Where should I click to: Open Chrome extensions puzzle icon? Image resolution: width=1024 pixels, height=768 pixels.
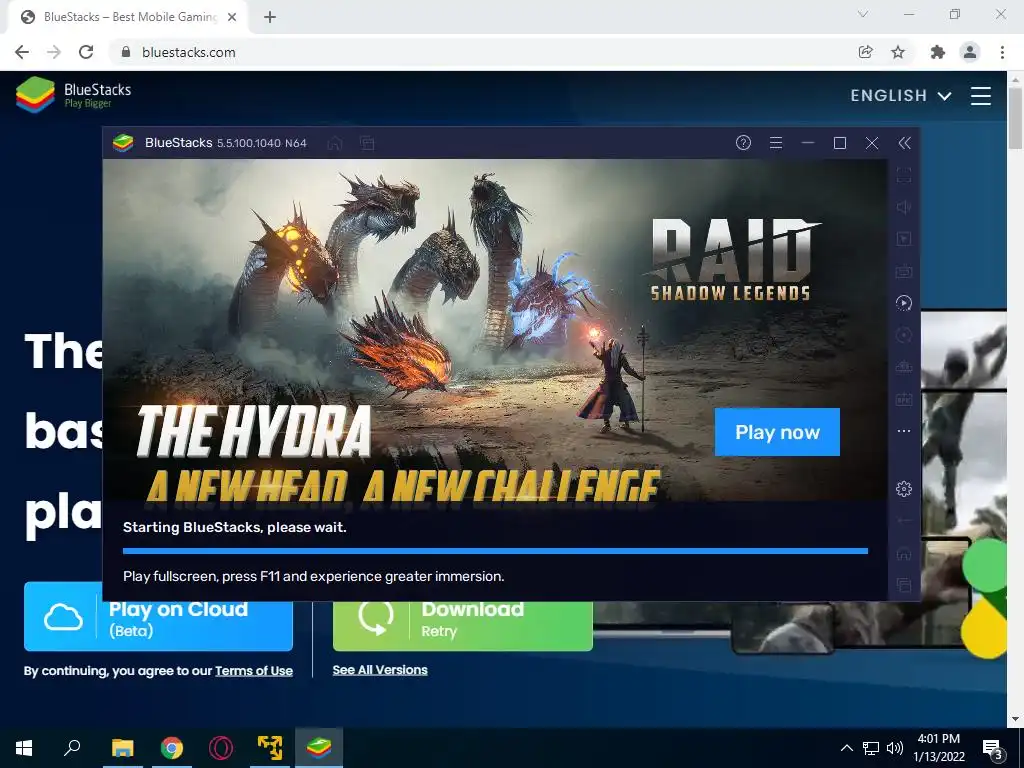938,52
